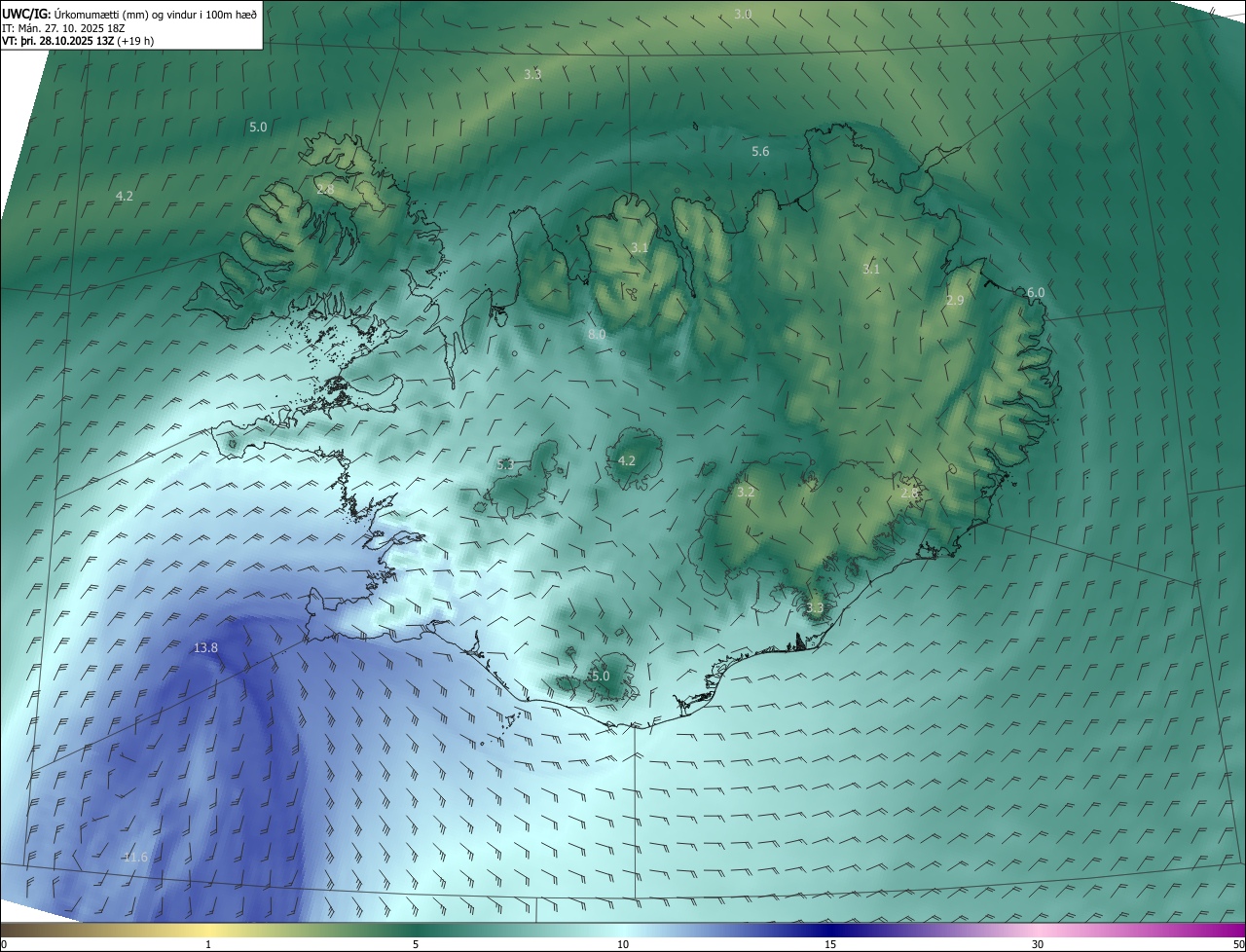The image size is (1246, 952).
Task: Click the 5.0 value over sea northwest of the Westfjords
Action: click(x=258, y=127)
